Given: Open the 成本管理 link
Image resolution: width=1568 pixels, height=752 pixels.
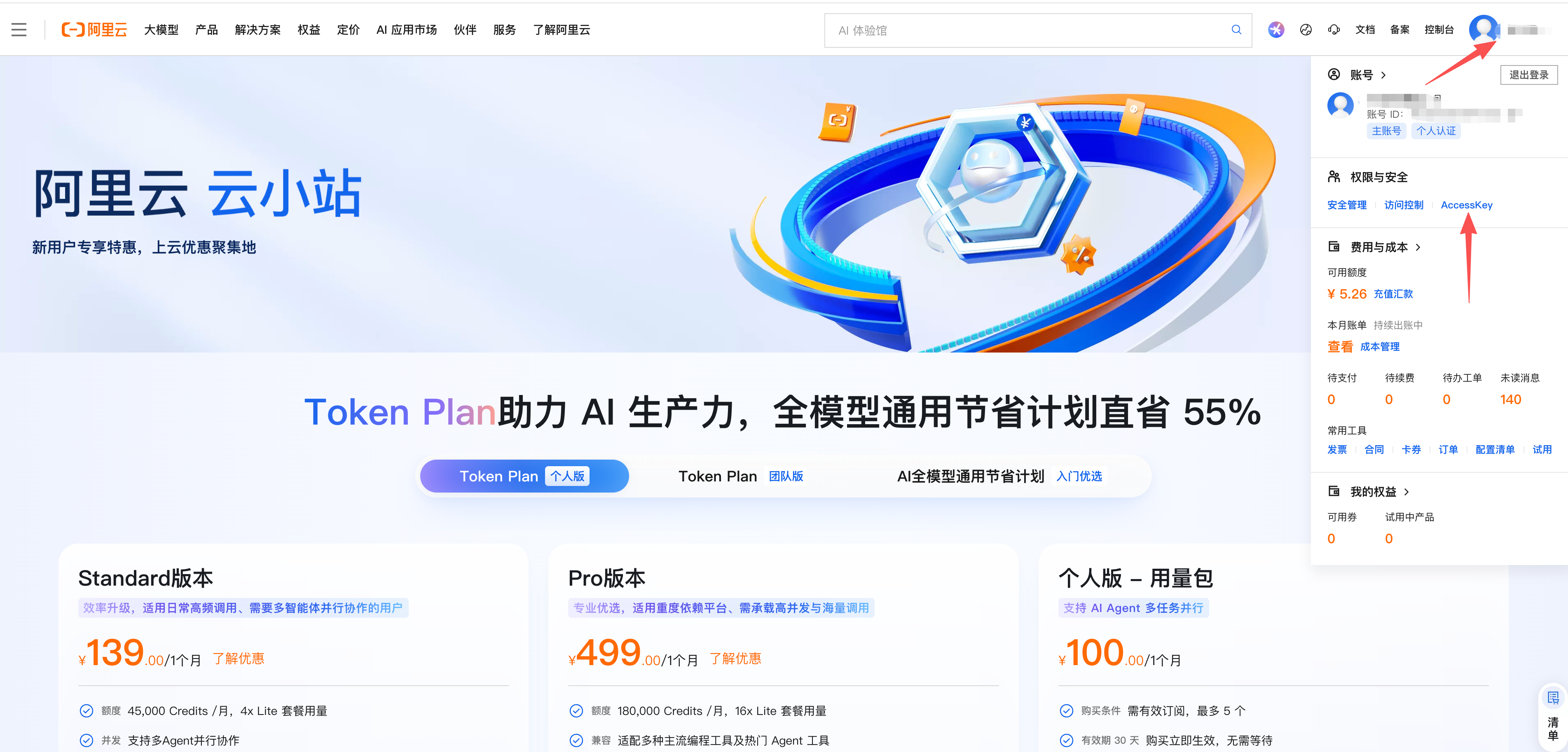Looking at the screenshot, I should point(1380,347).
